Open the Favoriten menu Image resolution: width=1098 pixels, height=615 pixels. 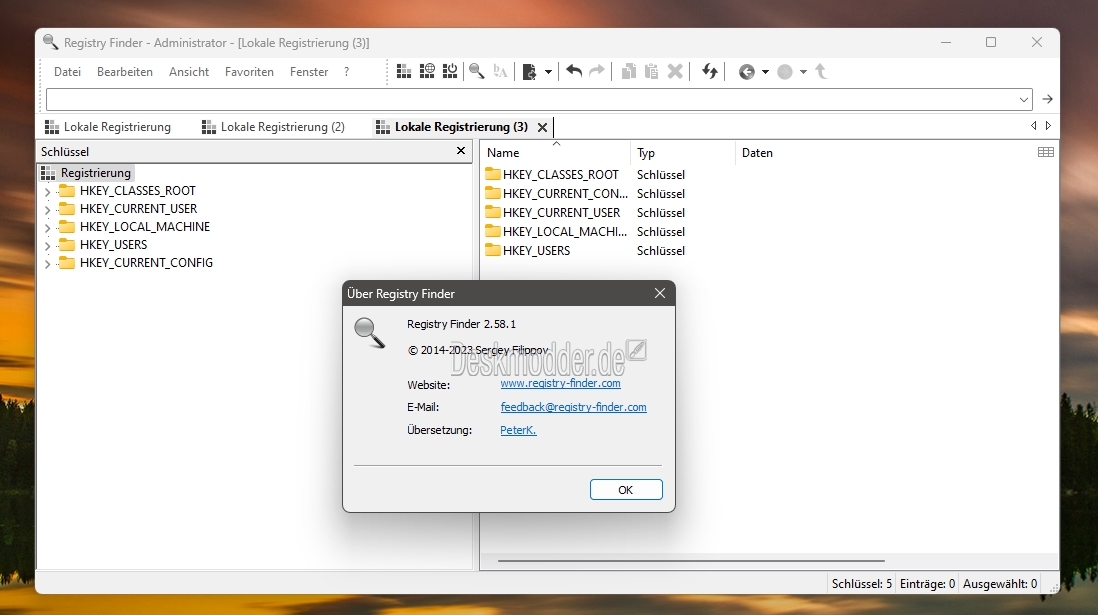(x=249, y=71)
